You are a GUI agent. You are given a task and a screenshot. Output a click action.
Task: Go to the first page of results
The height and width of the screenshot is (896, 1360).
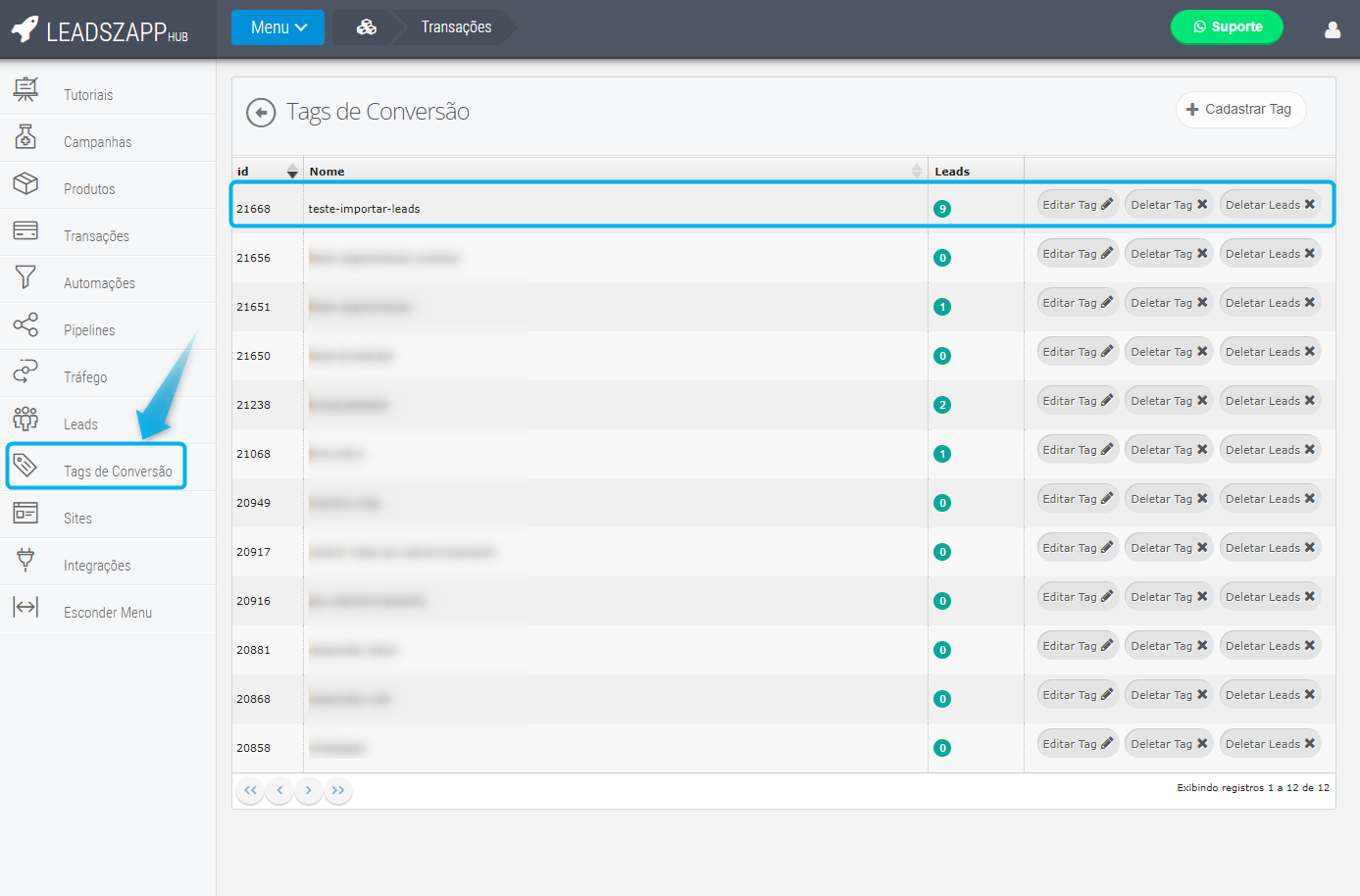pyautogui.click(x=250, y=790)
